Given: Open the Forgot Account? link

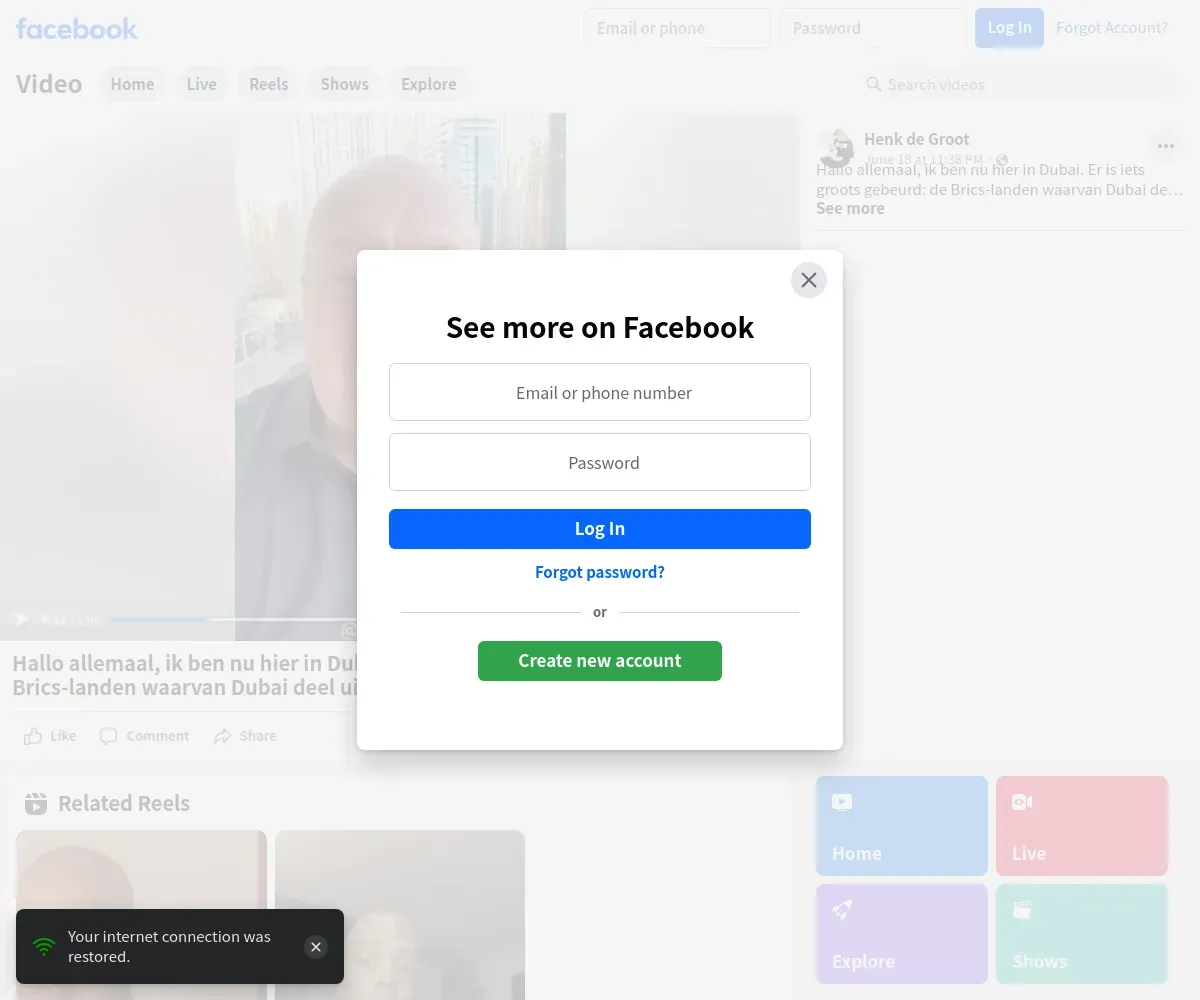Looking at the screenshot, I should point(1112,28).
